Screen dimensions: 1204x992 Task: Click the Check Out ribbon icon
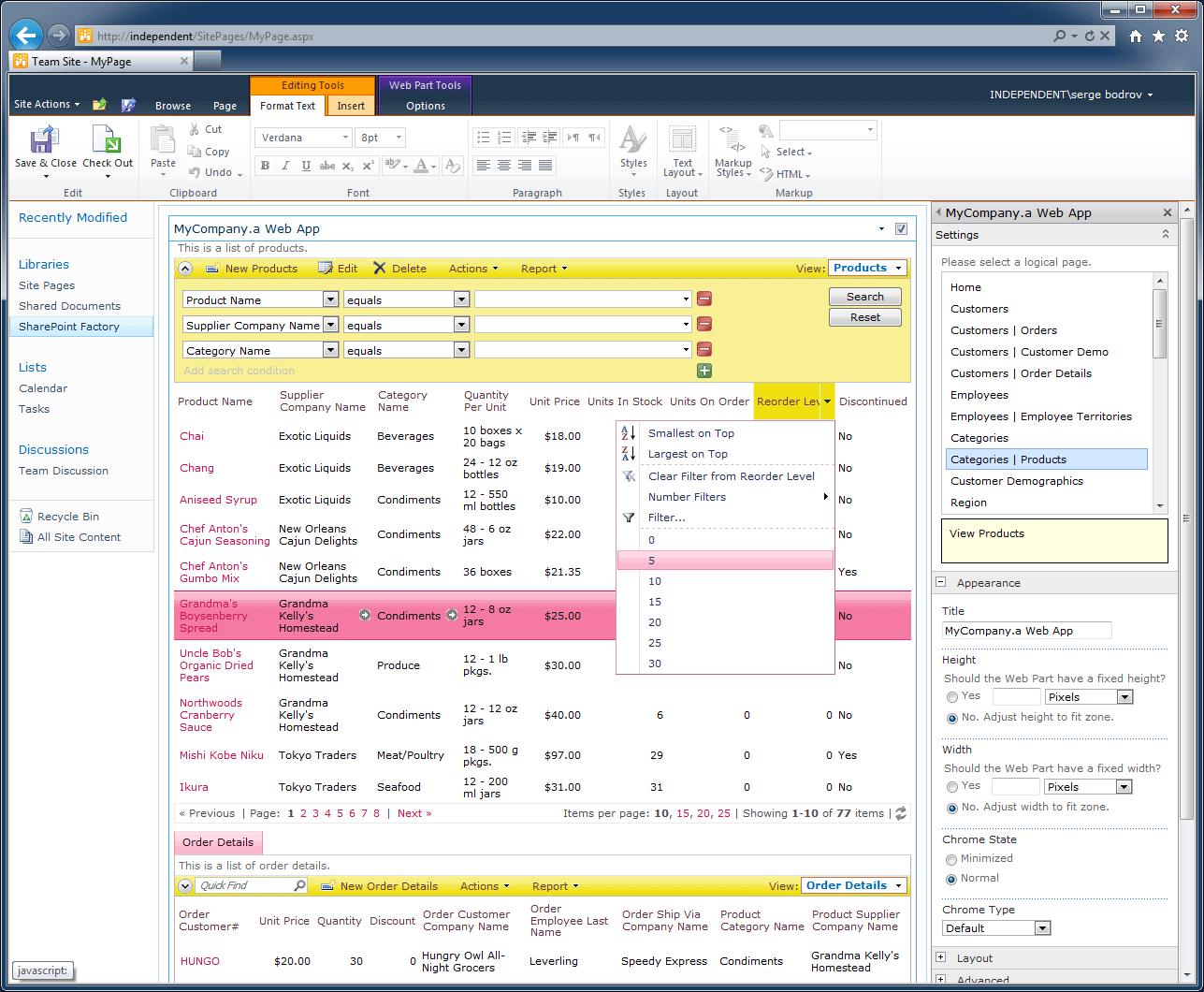click(107, 140)
